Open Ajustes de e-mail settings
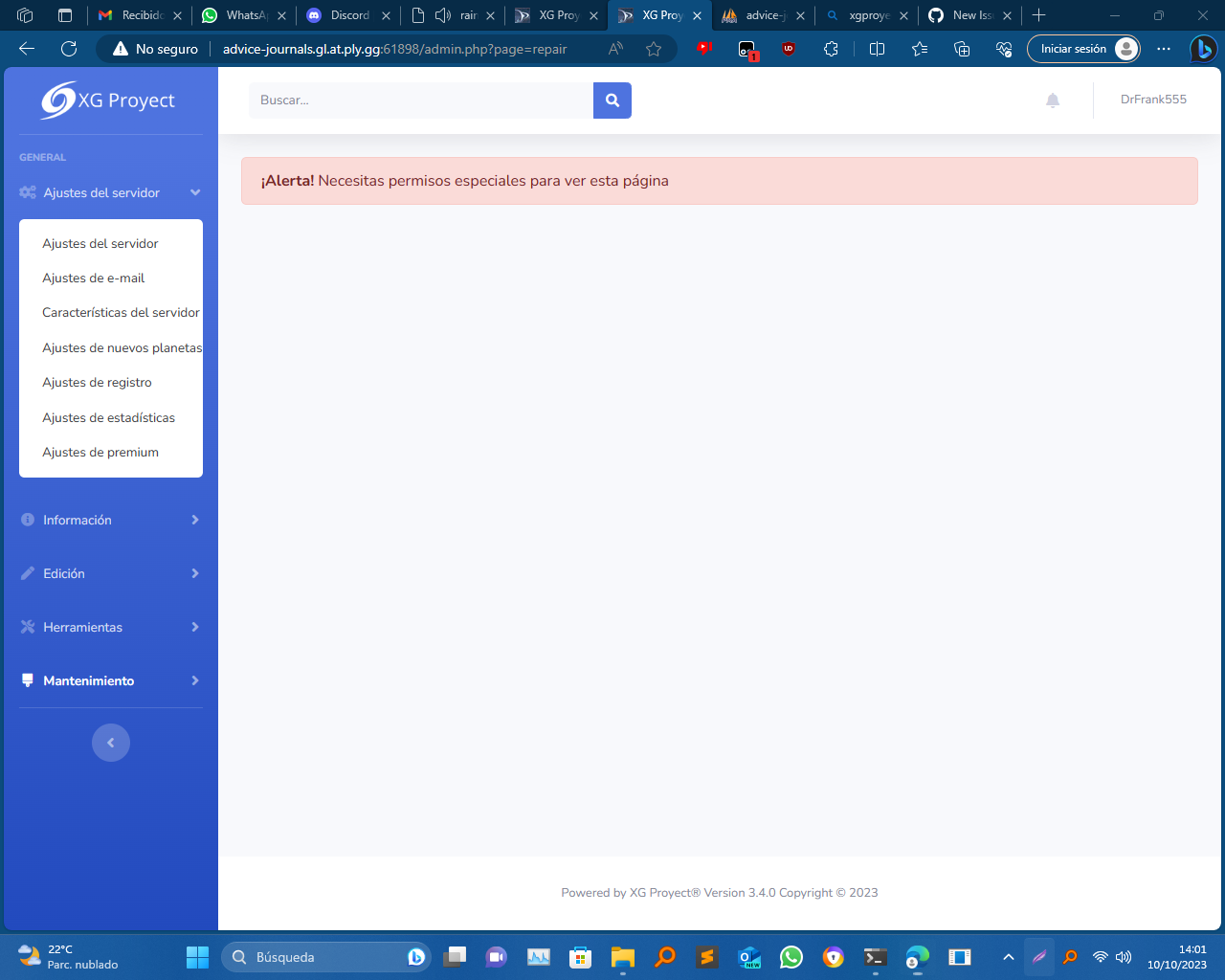Viewport: 1225px width, 980px height. [x=93, y=278]
